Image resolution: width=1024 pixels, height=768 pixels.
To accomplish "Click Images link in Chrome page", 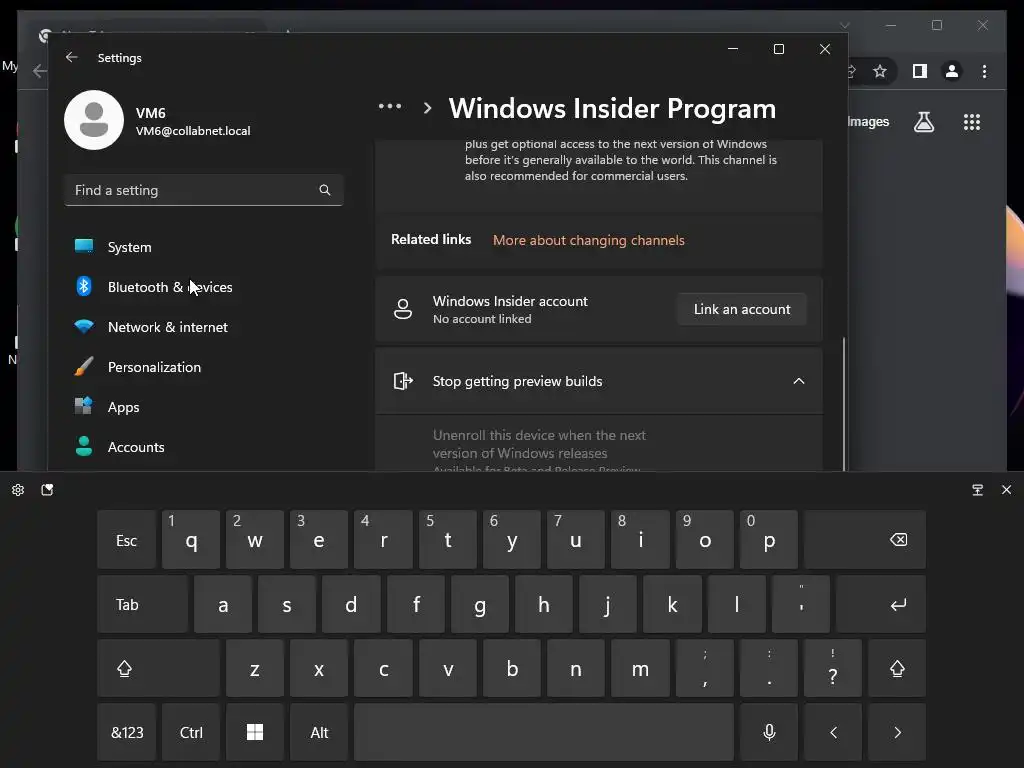I will click(x=869, y=121).
